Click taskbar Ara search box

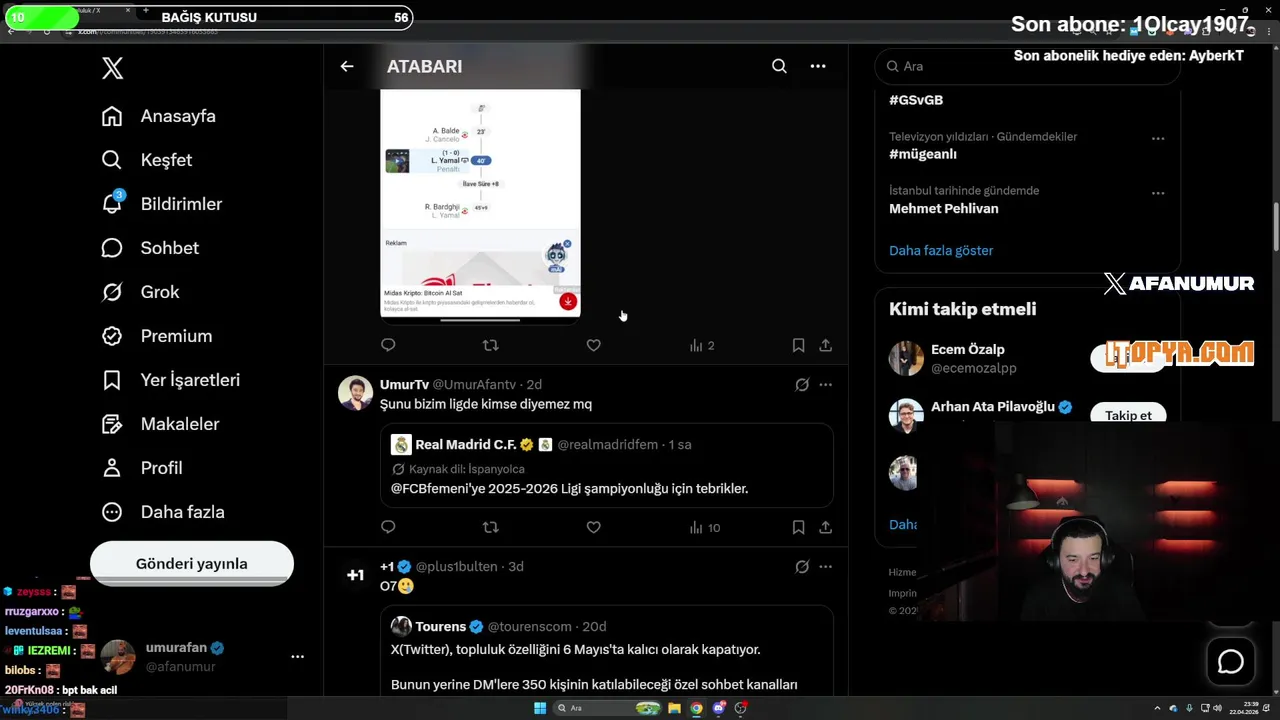pos(609,708)
